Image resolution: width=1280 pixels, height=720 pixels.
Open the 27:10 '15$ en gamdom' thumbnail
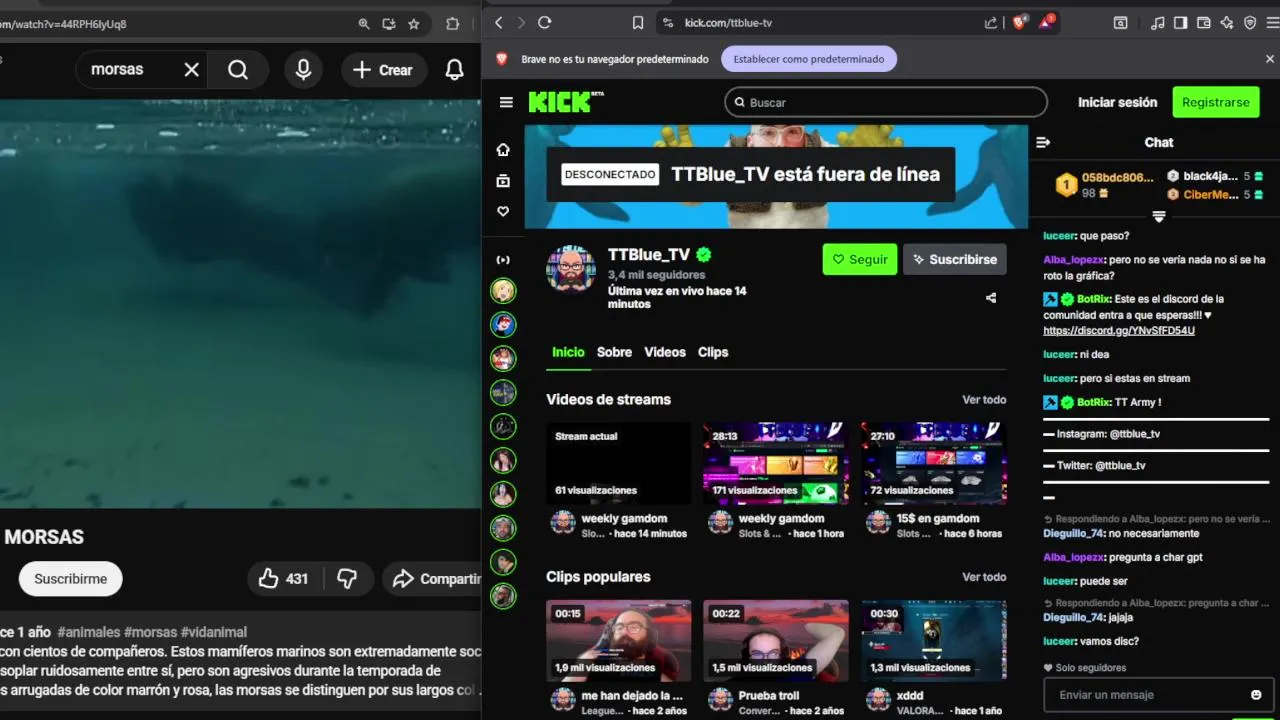934,463
